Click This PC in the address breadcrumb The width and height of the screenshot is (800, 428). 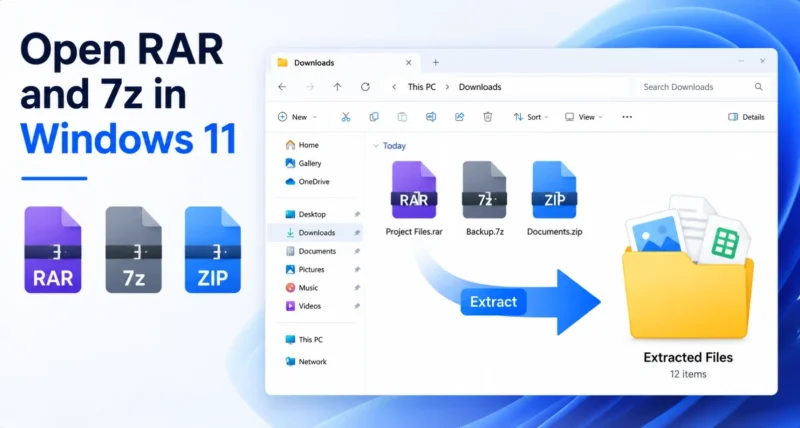click(x=422, y=87)
